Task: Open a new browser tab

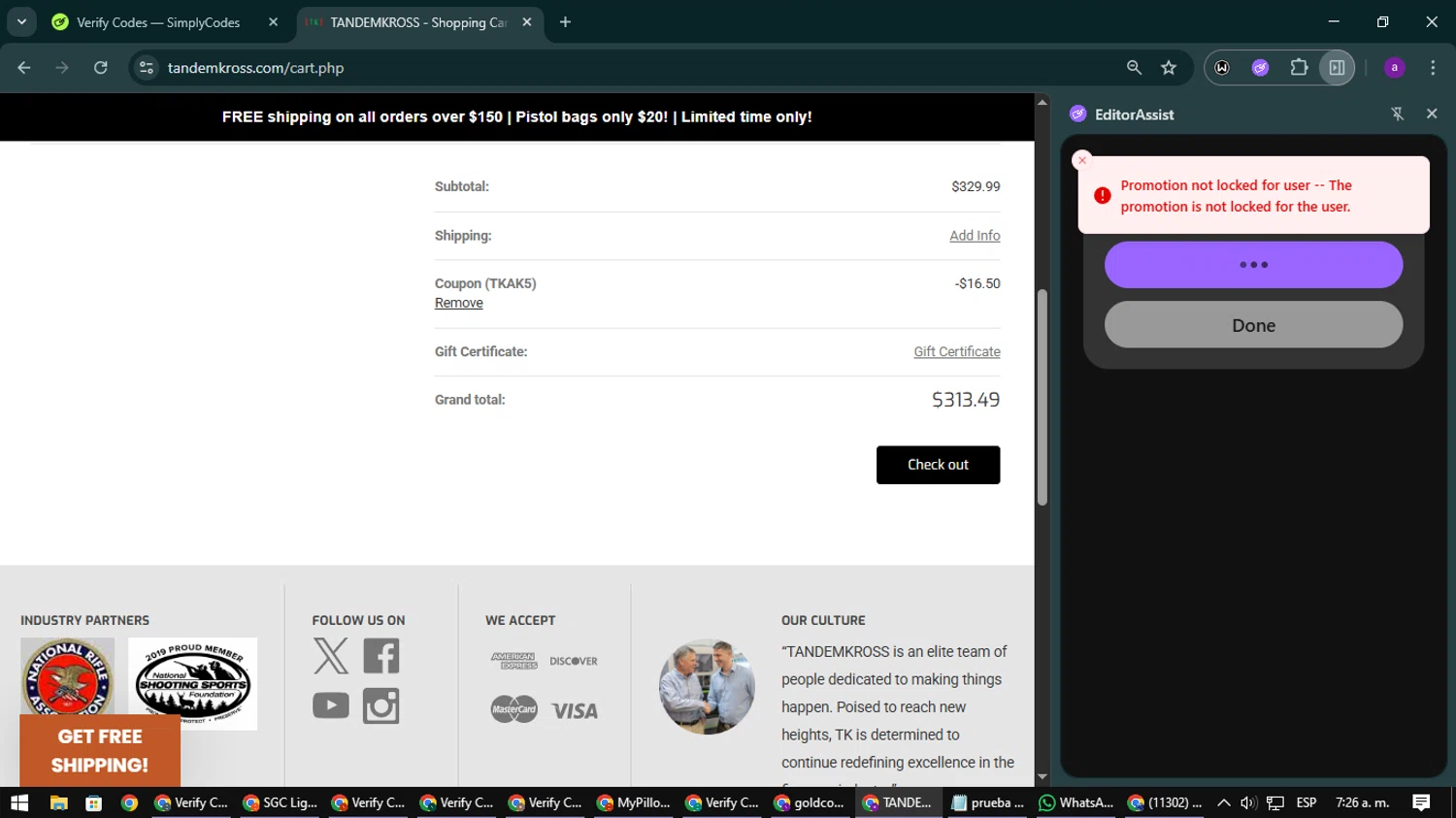Action: click(565, 22)
